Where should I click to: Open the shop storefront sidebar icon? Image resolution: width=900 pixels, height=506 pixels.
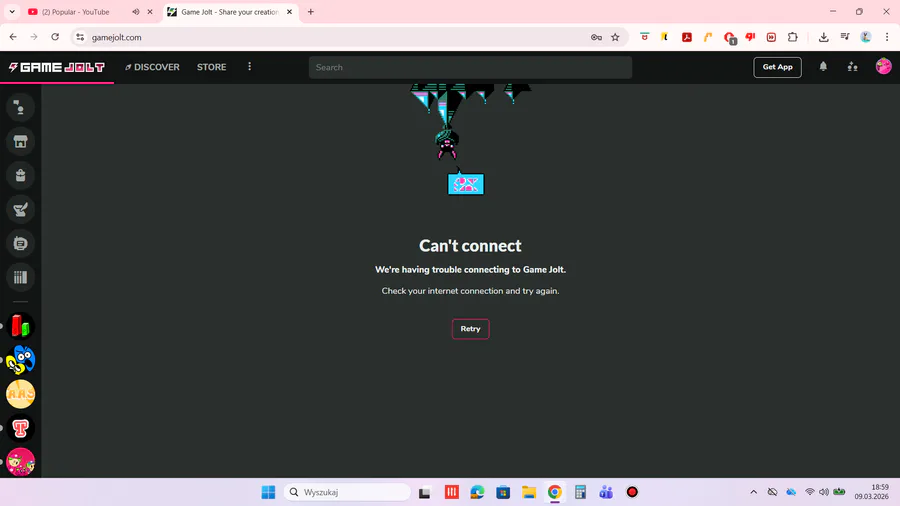point(20,141)
